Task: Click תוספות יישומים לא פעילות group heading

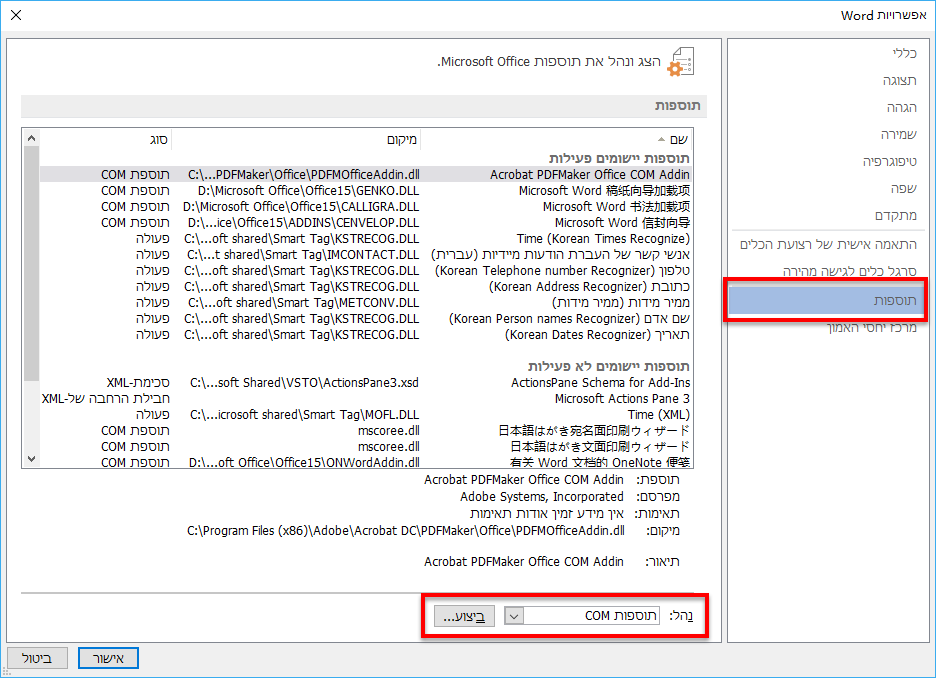Action: tap(608, 366)
